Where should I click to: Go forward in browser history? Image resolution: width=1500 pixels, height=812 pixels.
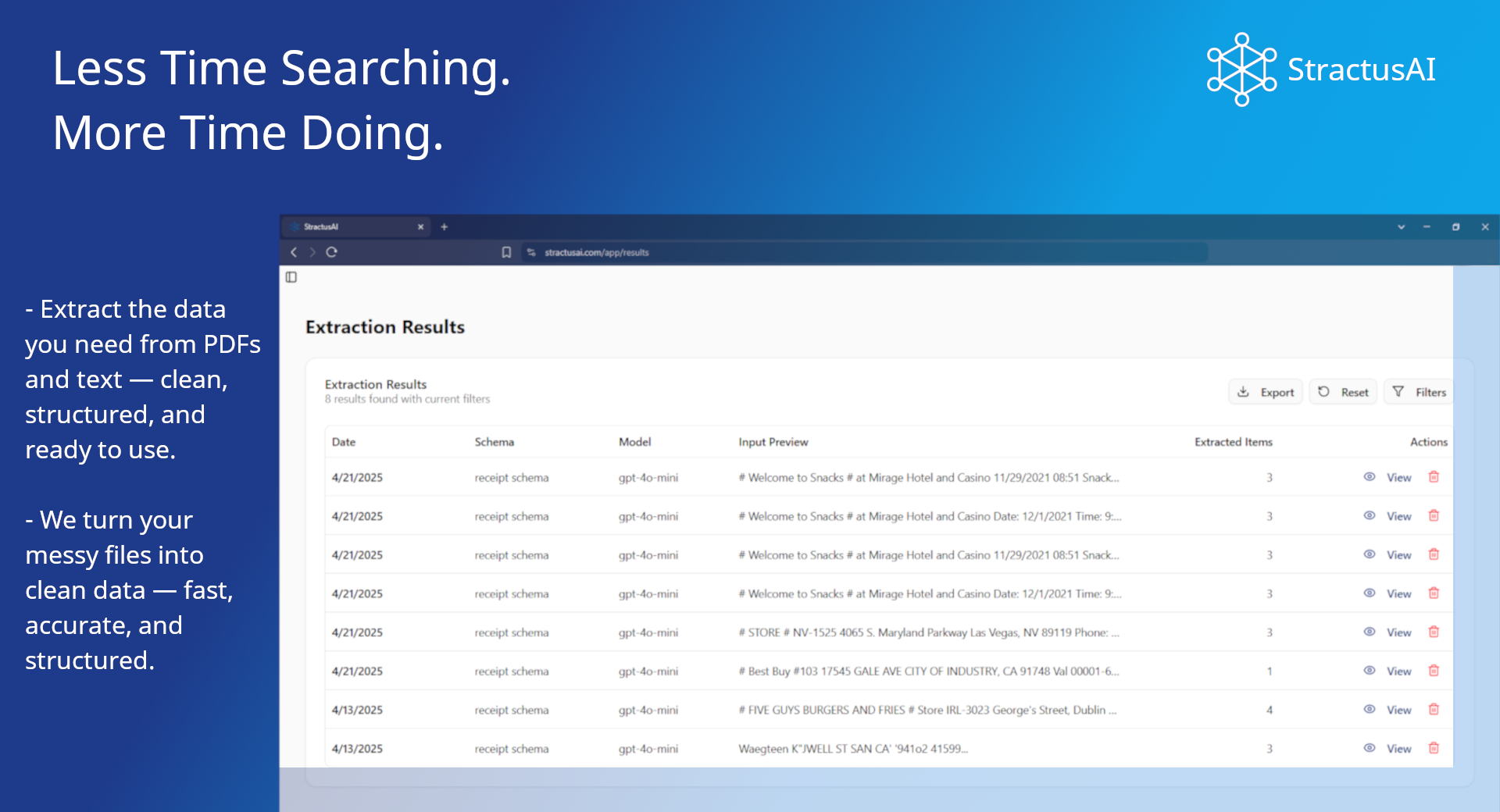[x=312, y=252]
